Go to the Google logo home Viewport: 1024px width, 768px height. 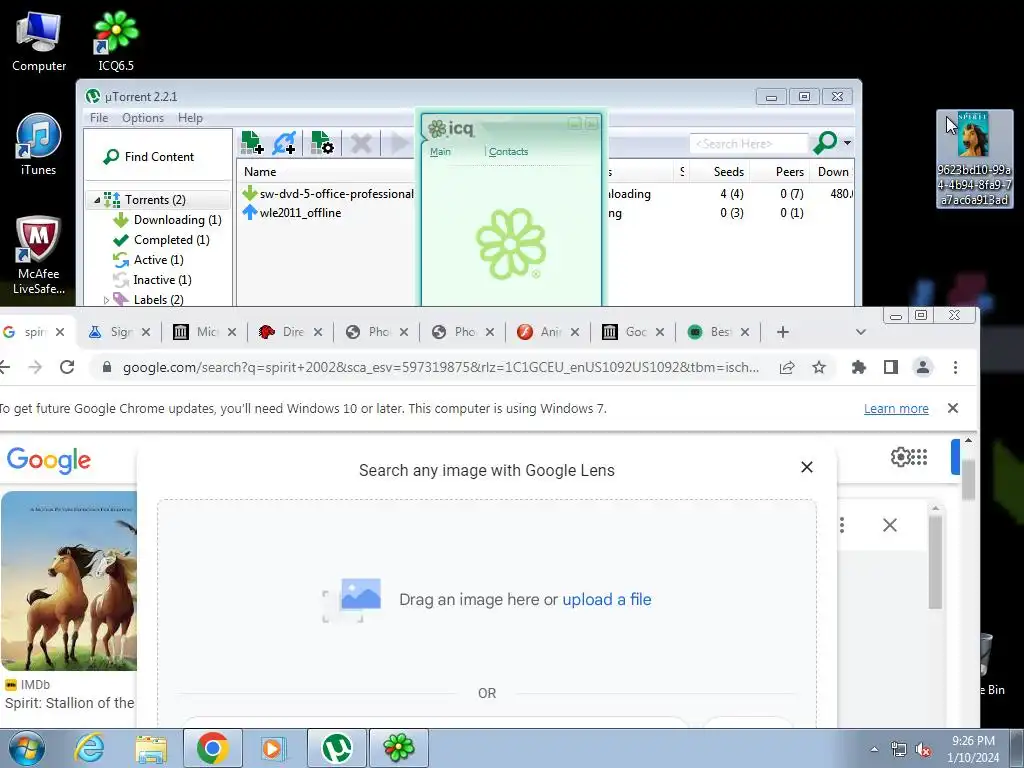pos(48,460)
